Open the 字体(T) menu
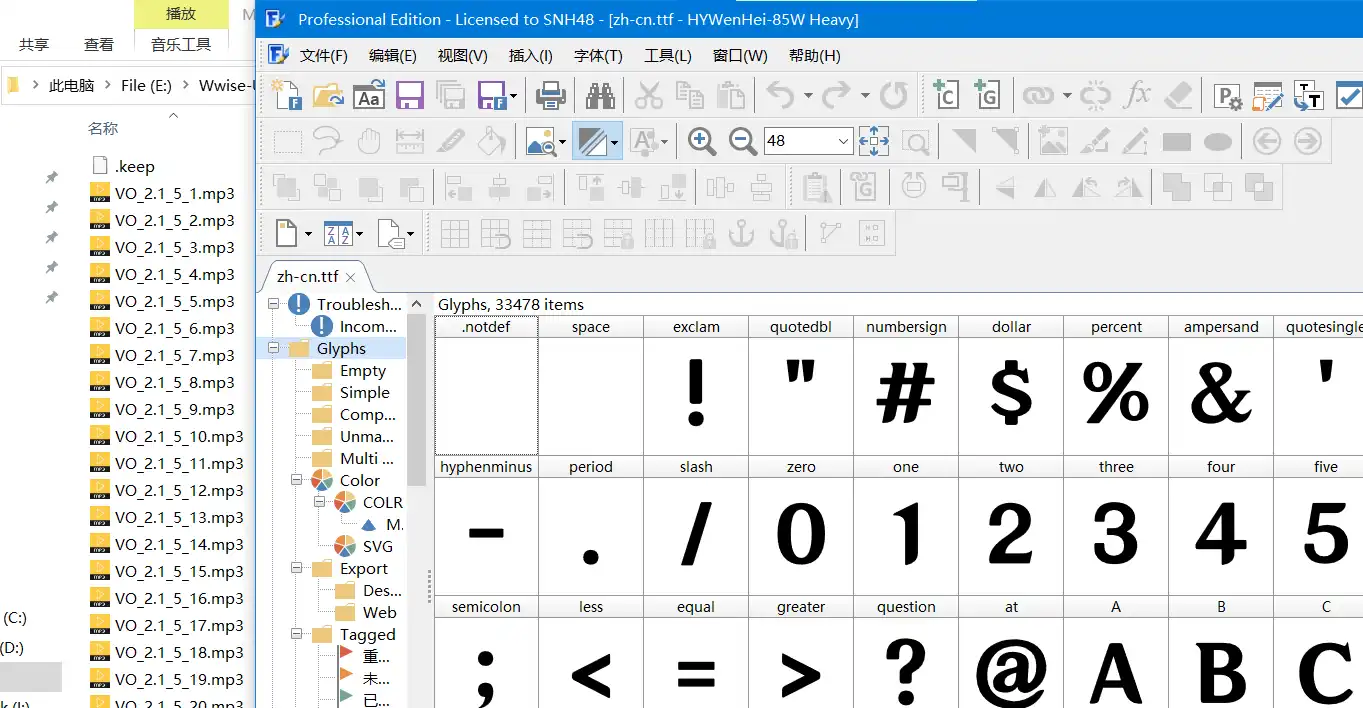Screen dimensions: 1363x708 point(598,56)
